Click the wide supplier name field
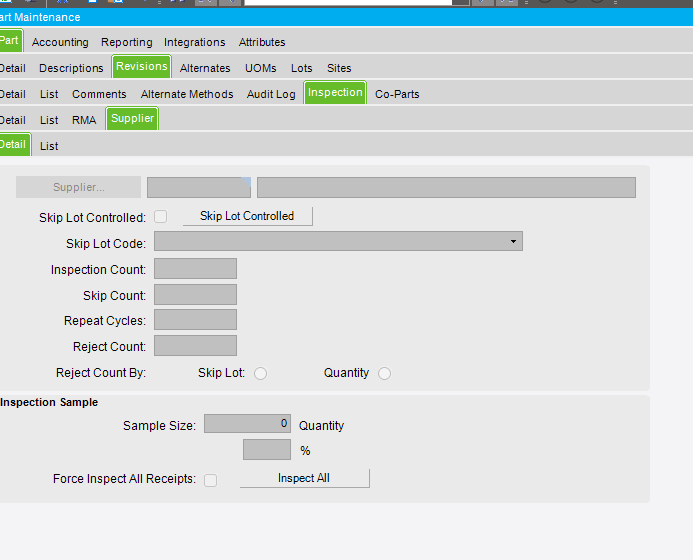 coord(446,187)
